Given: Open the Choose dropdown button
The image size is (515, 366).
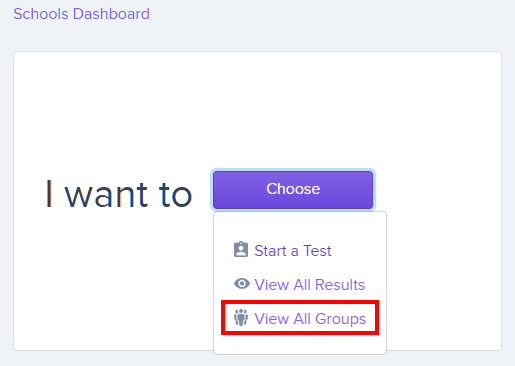Looking at the screenshot, I should [x=293, y=190].
